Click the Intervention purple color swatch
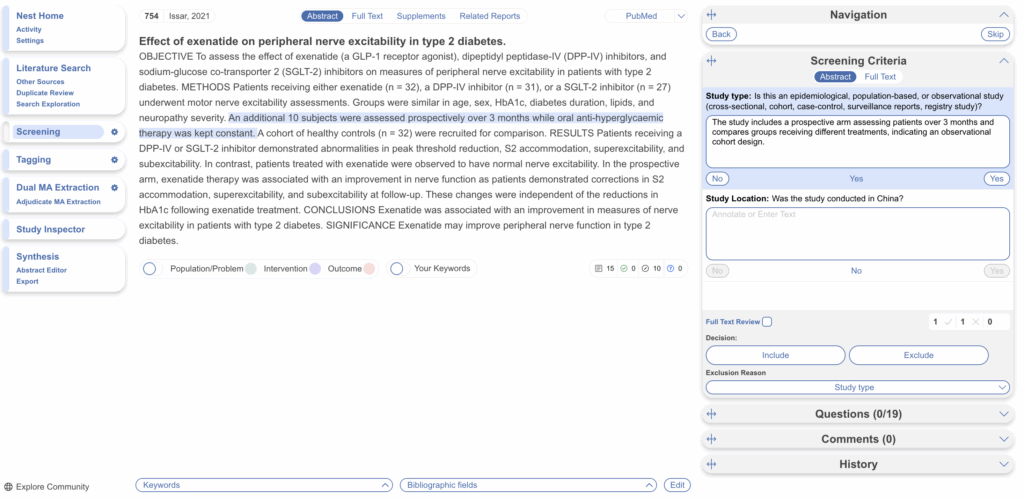 tap(314, 269)
